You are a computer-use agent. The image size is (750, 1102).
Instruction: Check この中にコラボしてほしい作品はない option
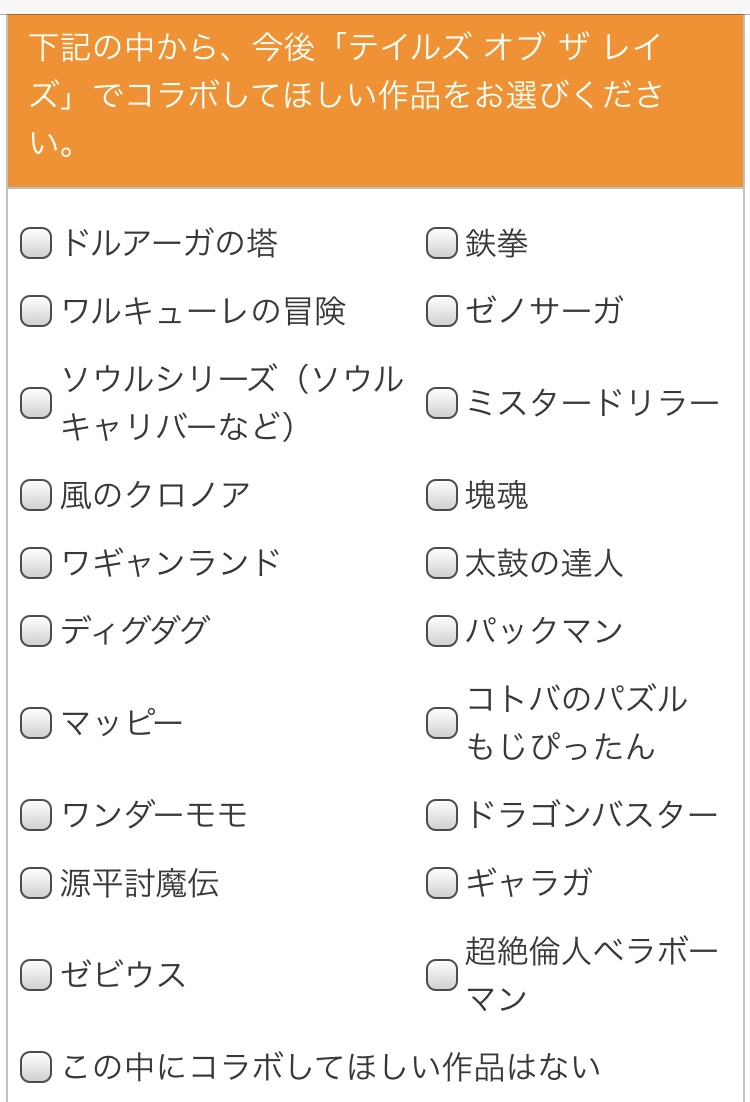point(36,1067)
